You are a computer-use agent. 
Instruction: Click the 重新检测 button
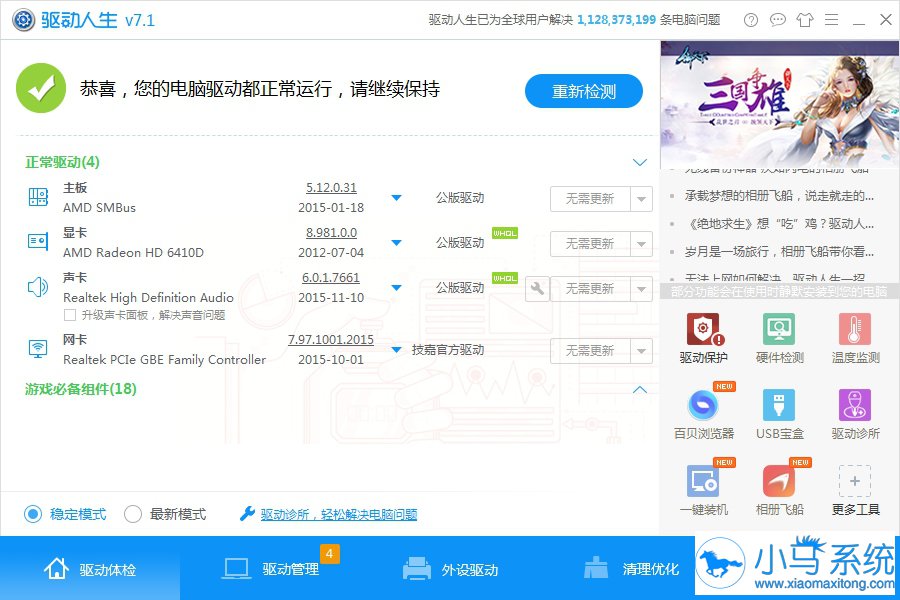pyautogui.click(x=584, y=91)
